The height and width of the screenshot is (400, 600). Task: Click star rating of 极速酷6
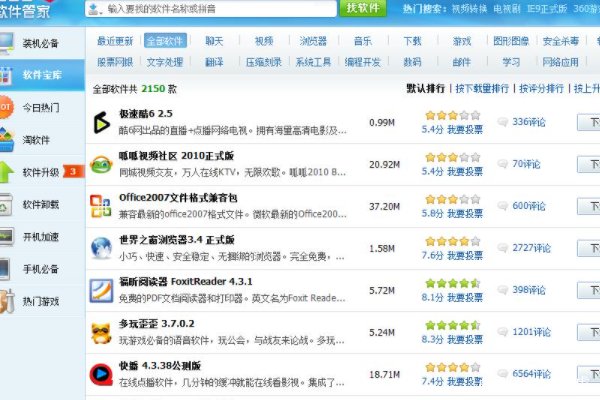pos(452,115)
